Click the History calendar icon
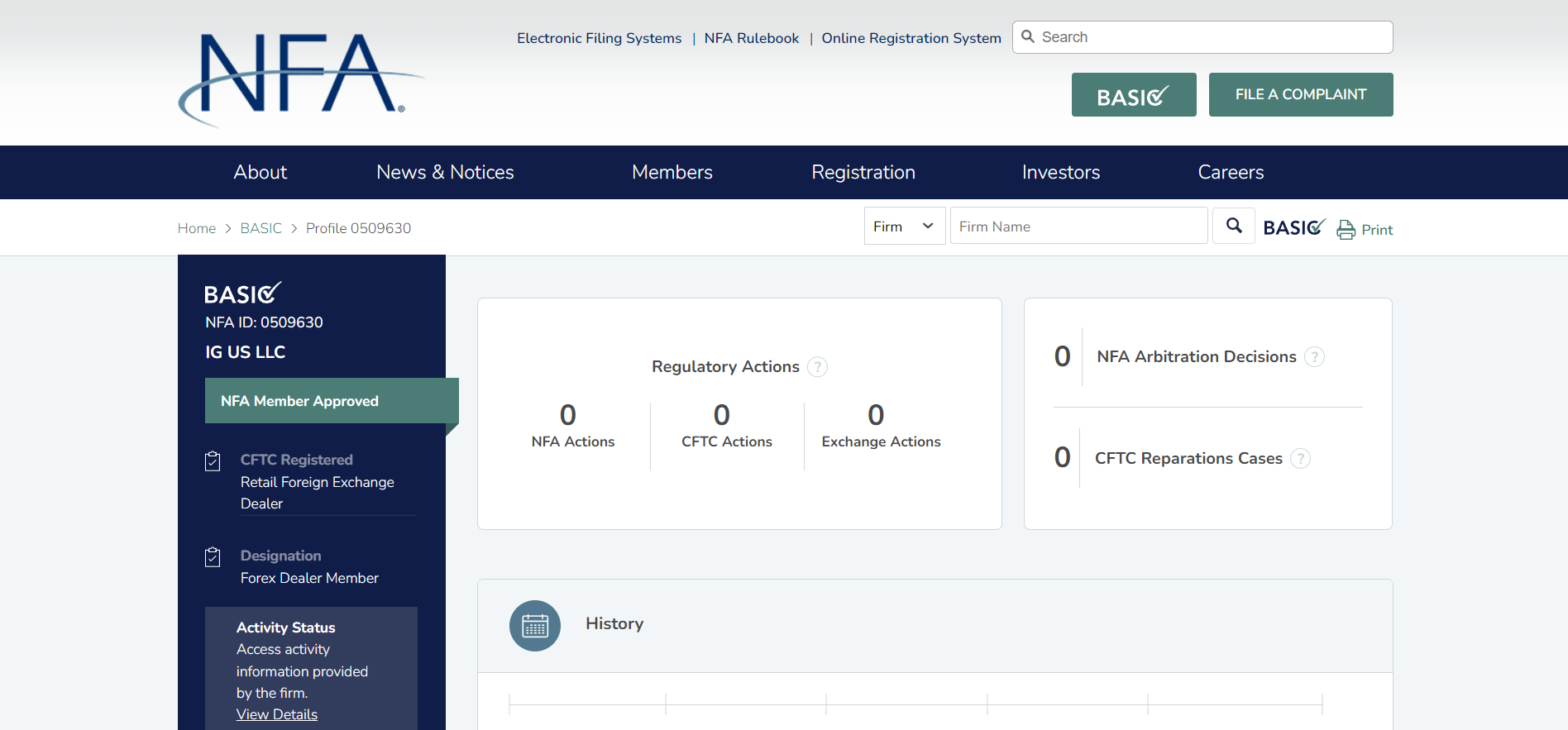Viewport: 1568px width, 730px height. coord(535,626)
